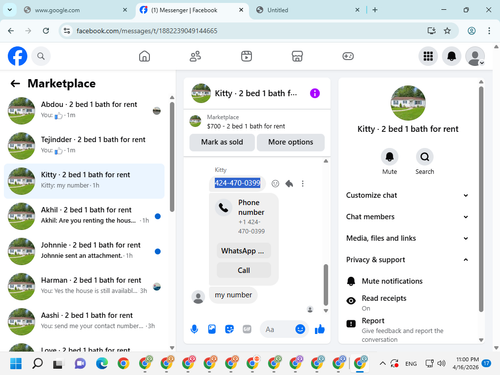Image resolution: width=500 pixels, height=375 pixels.
Task: Open Akhil unread conversation
Action: point(84,216)
